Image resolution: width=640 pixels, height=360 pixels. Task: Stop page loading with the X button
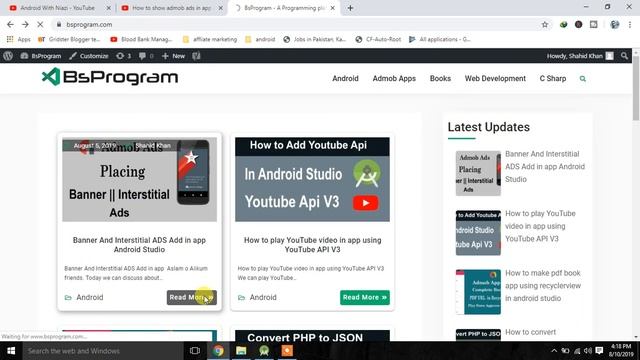click(40, 24)
